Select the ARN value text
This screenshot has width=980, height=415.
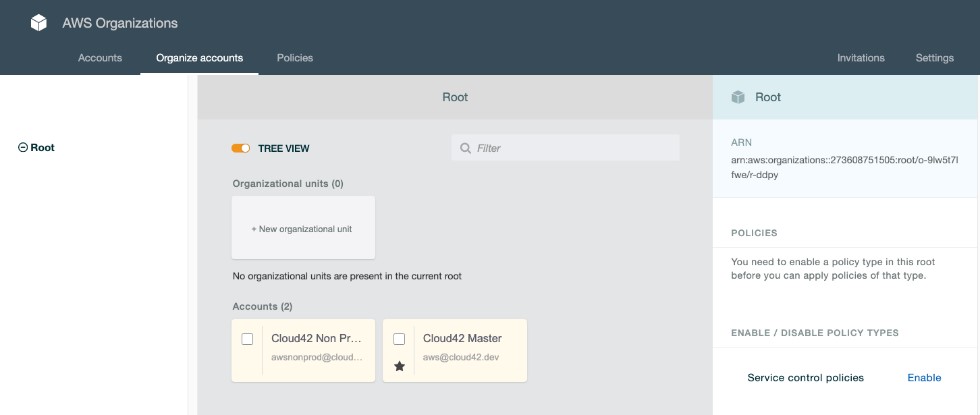coord(844,168)
